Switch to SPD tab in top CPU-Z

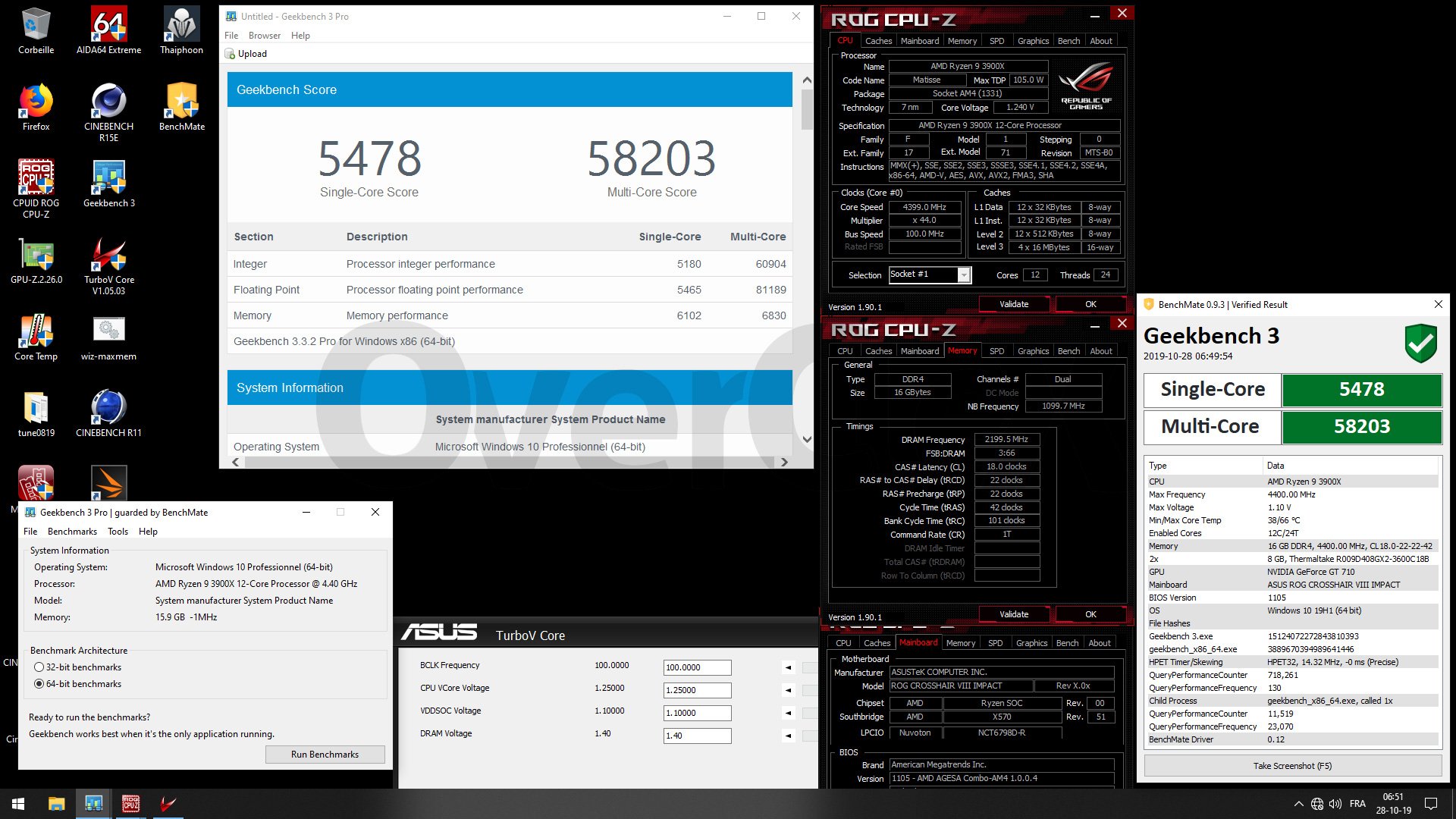[x=996, y=41]
